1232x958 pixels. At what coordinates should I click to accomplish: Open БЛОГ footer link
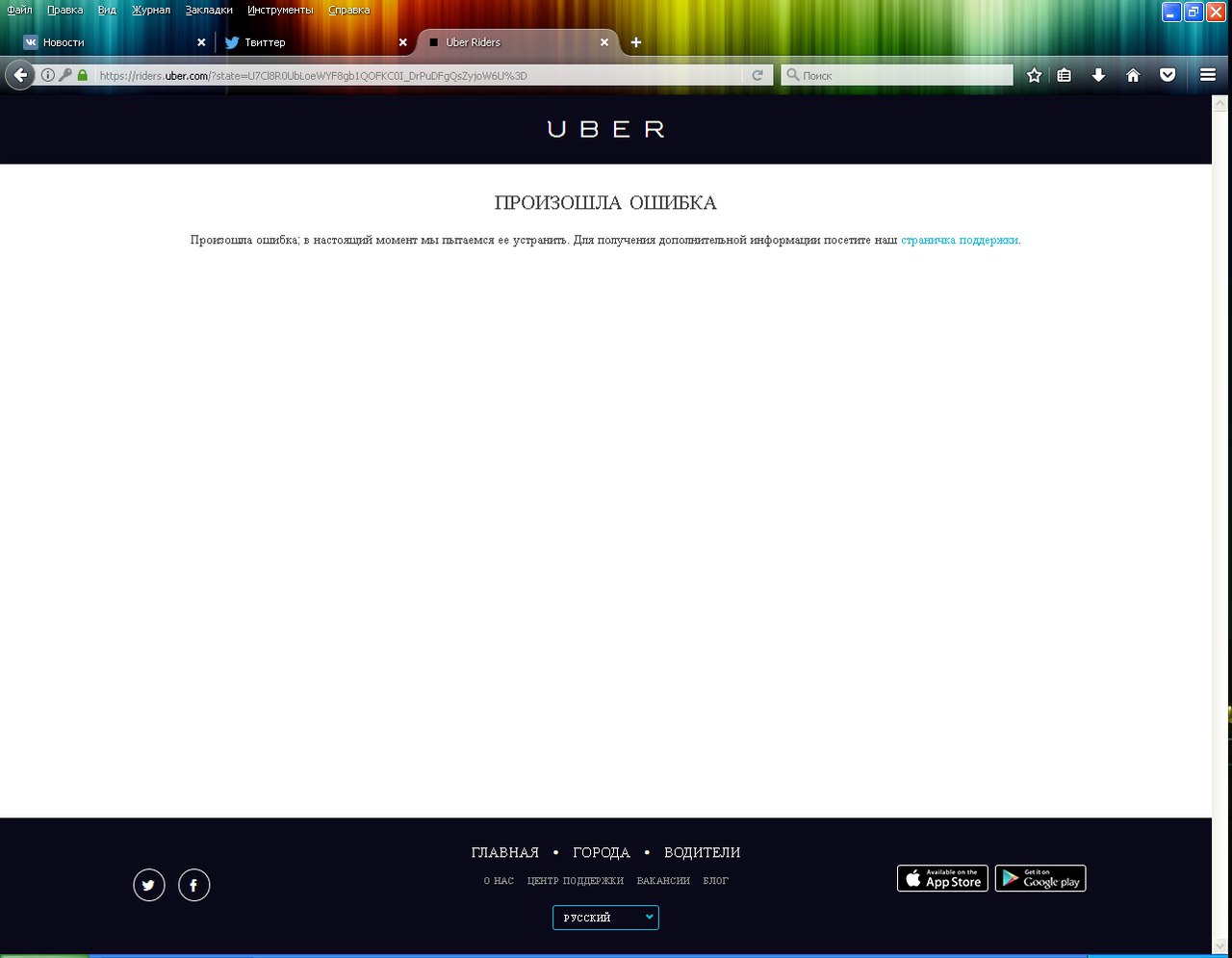tap(716, 881)
